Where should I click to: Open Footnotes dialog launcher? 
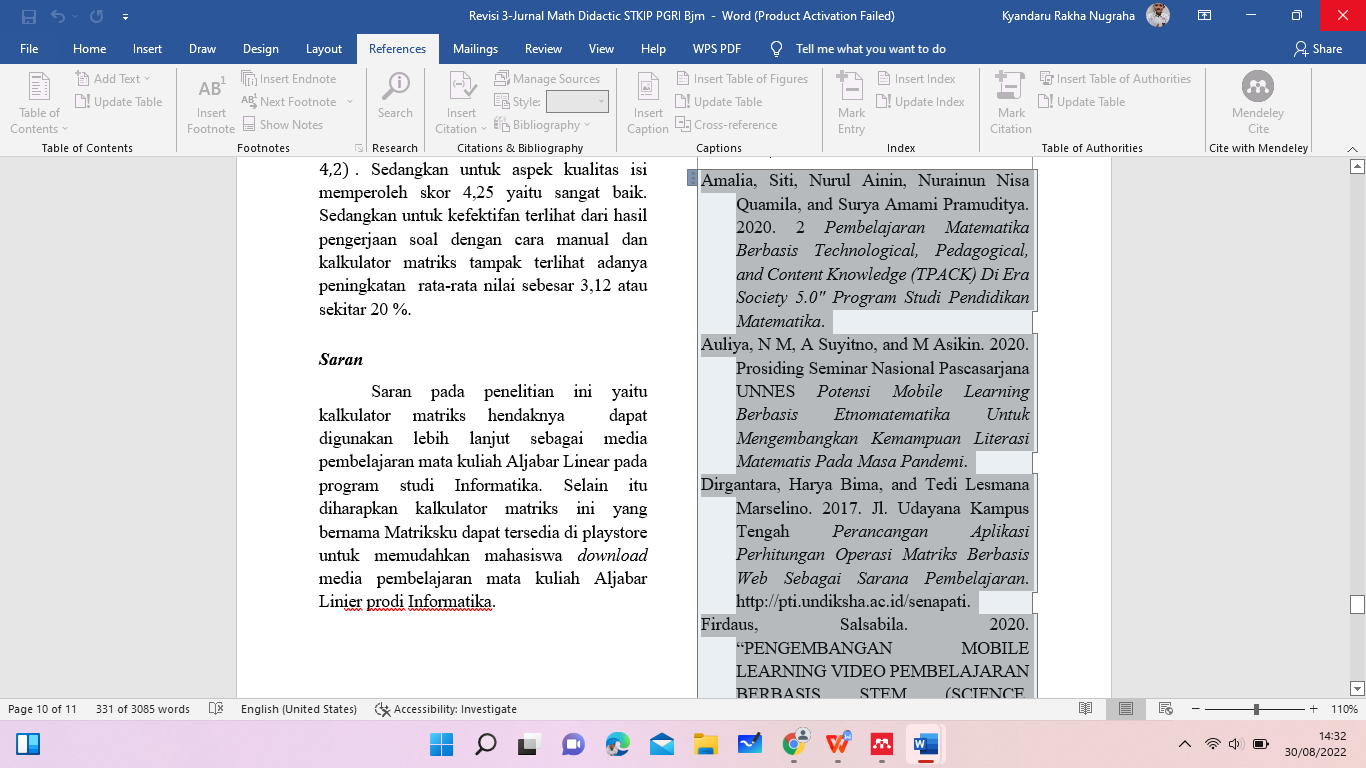[359, 148]
